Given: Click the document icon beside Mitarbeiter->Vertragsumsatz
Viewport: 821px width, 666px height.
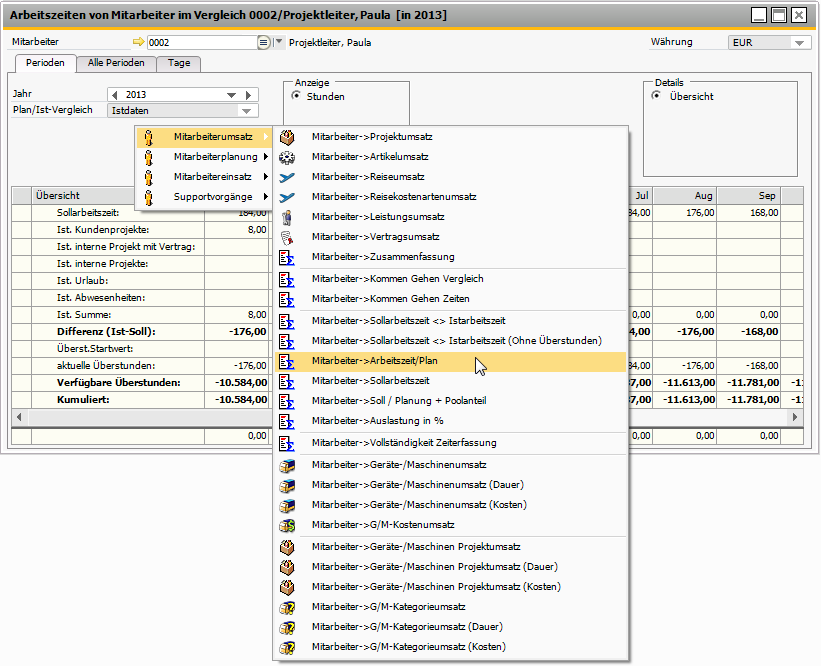Looking at the screenshot, I should pyautogui.click(x=287, y=237).
